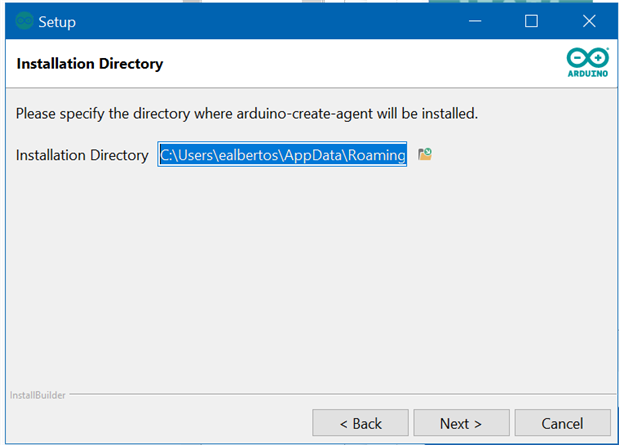Proceed by pressing Next
619x445 pixels.
pyautogui.click(x=461, y=423)
